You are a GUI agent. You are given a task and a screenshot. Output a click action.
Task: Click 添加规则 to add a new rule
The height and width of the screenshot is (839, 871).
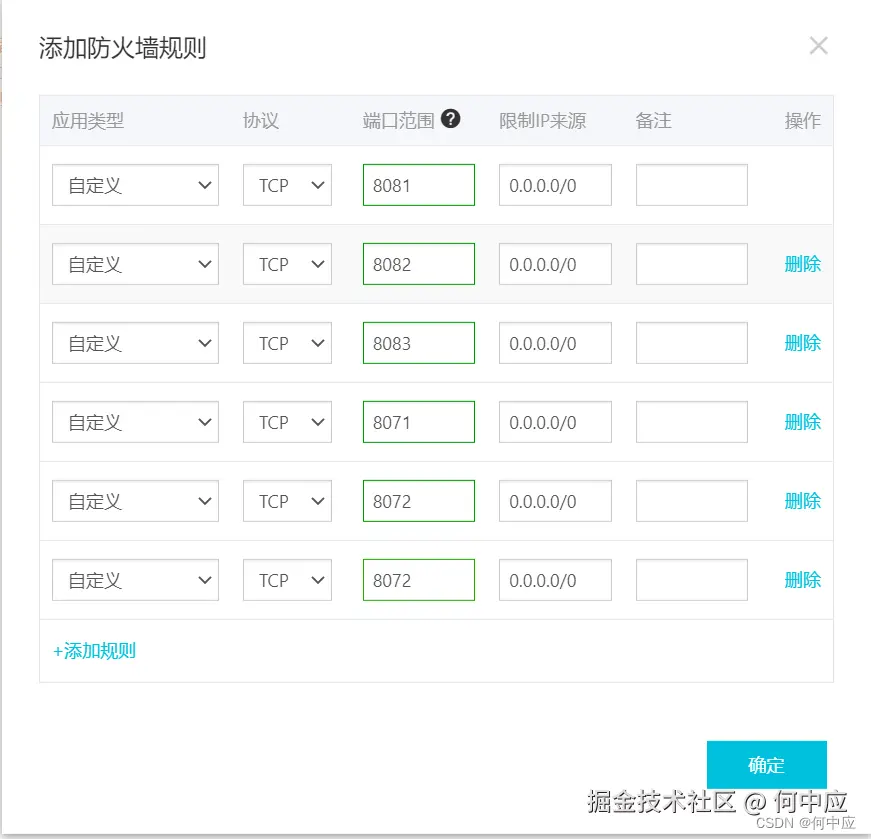(x=94, y=650)
